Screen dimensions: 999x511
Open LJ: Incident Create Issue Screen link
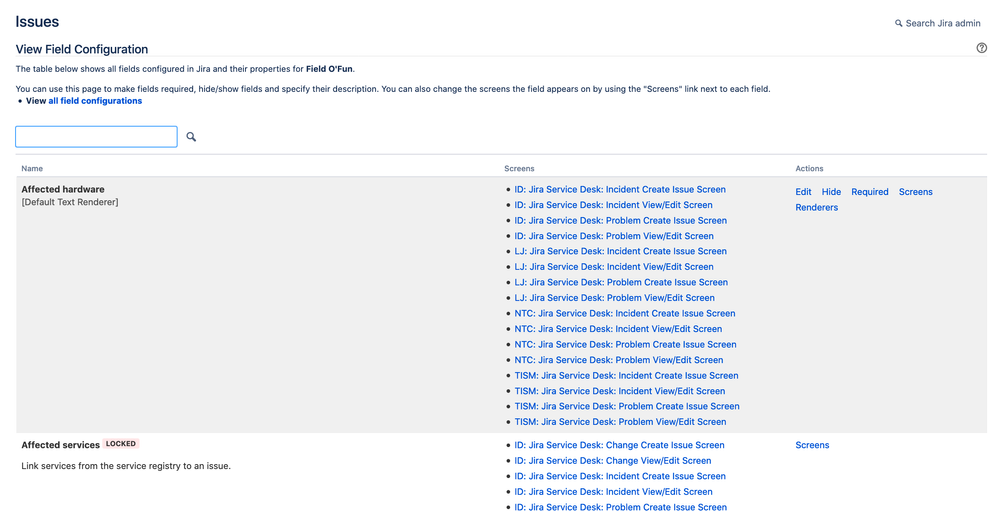[x=621, y=251]
